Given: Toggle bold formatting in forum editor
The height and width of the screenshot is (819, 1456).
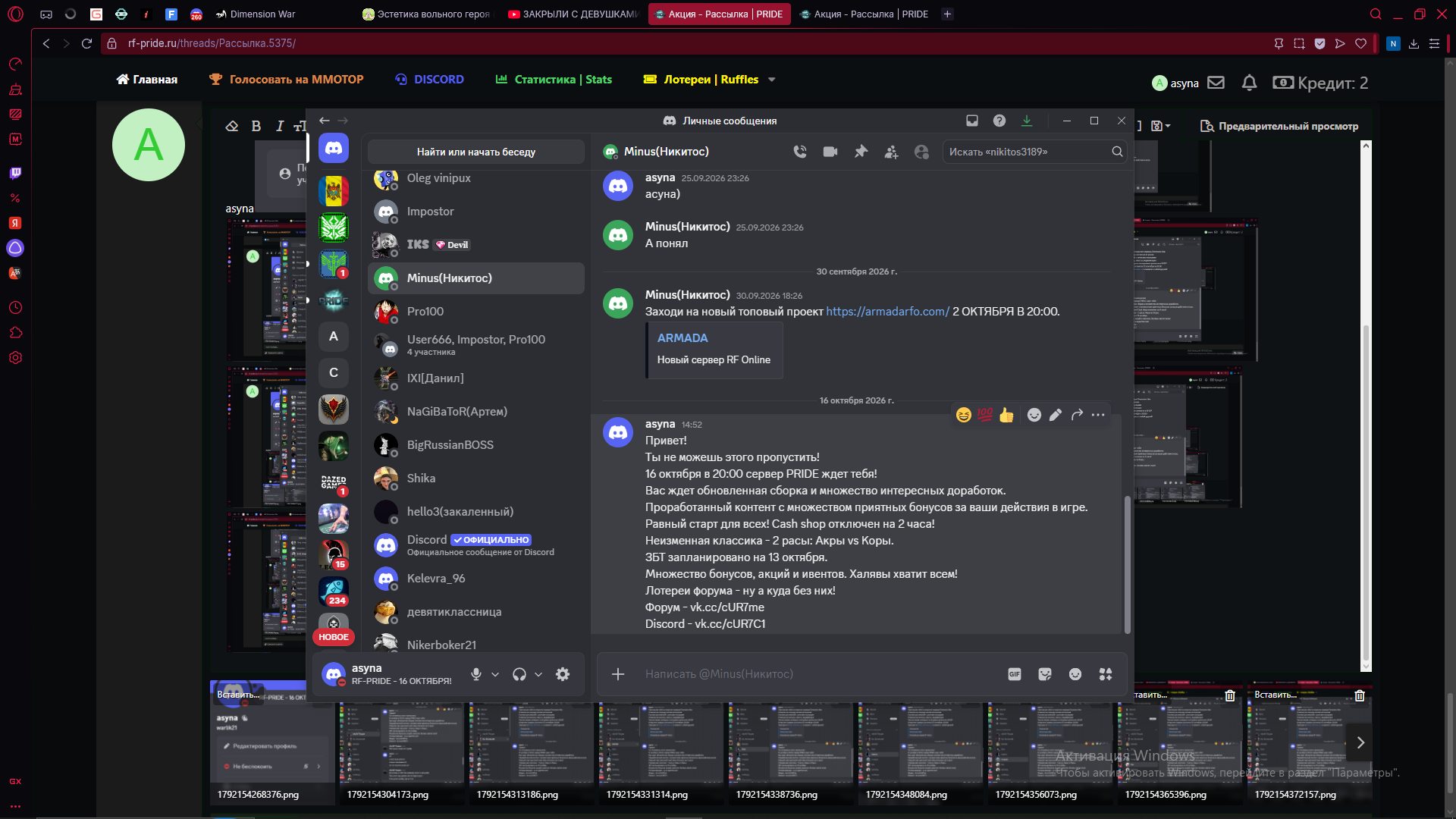Looking at the screenshot, I should coord(256,126).
